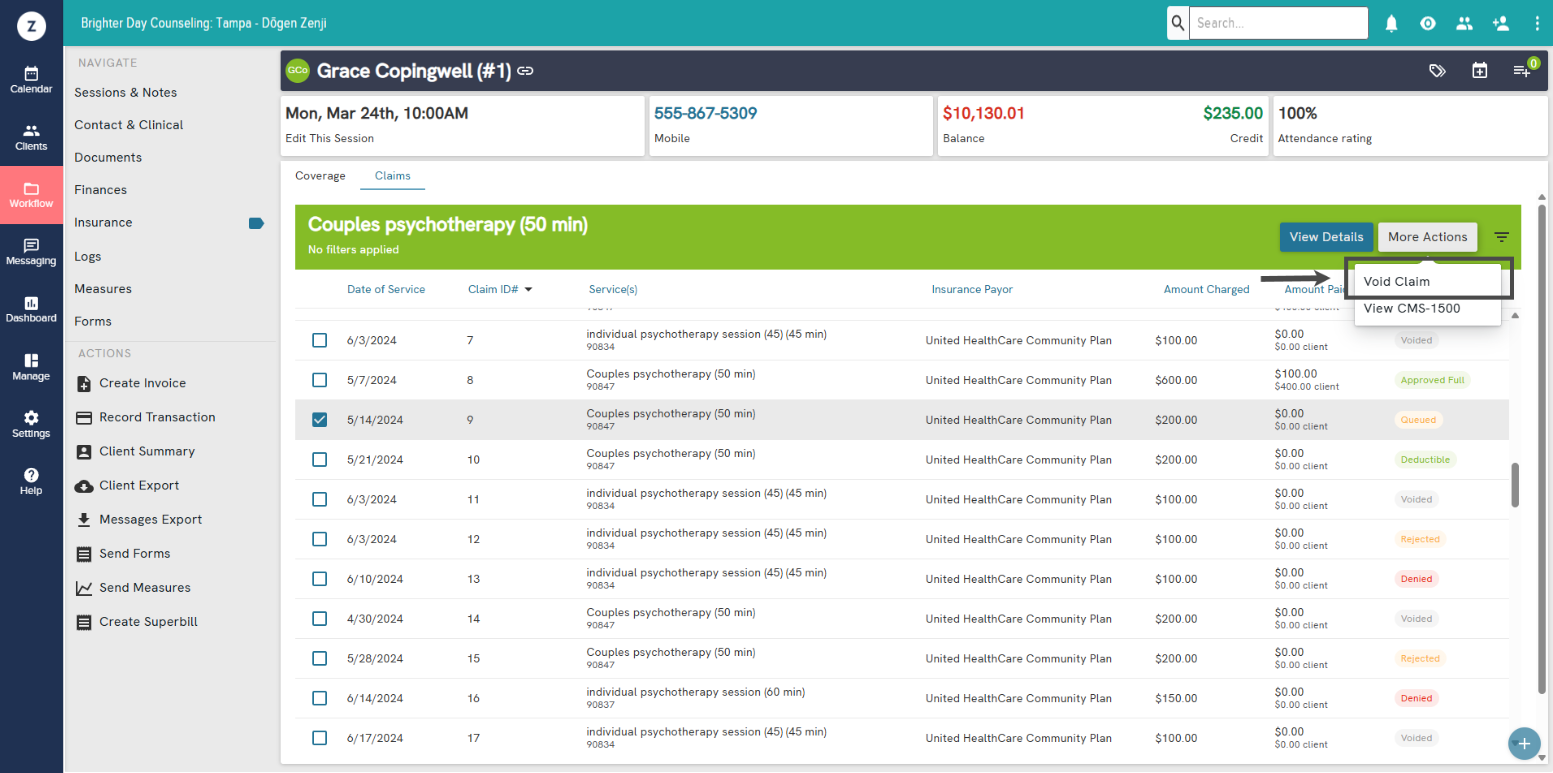Open the filter list icon beside More Actions

(x=1502, y=237)
